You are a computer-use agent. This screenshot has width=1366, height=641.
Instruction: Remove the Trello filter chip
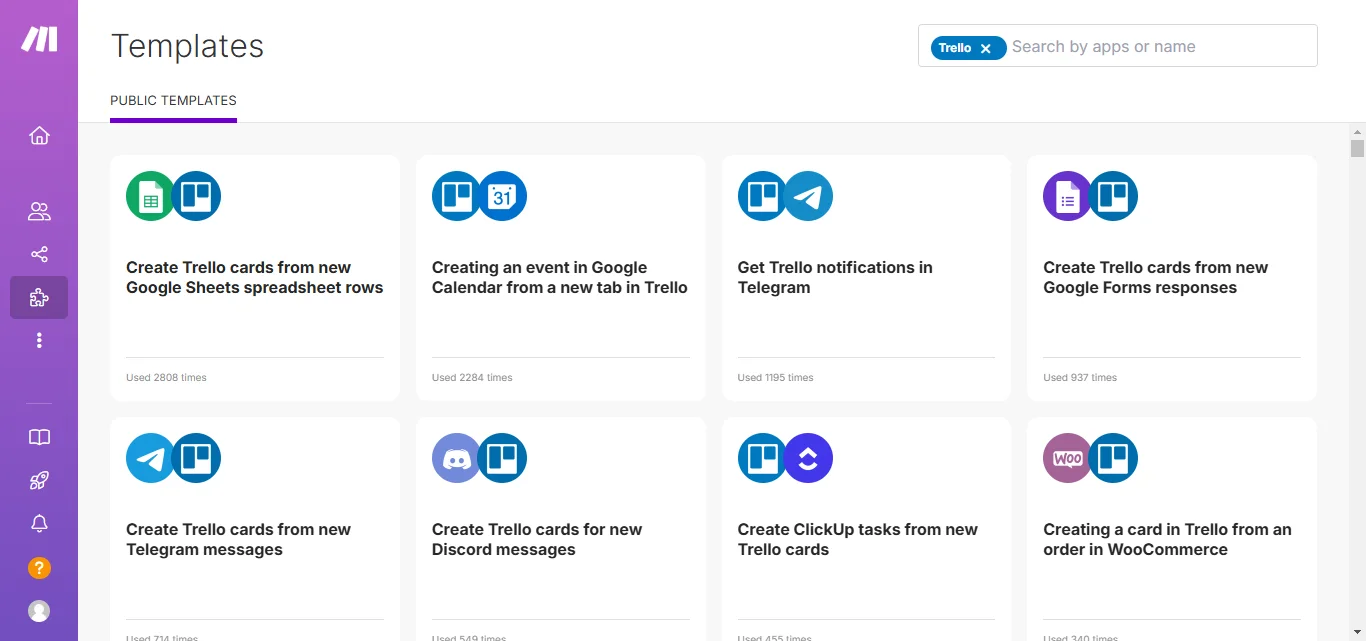pyautogui.click(x=986, y=47)
